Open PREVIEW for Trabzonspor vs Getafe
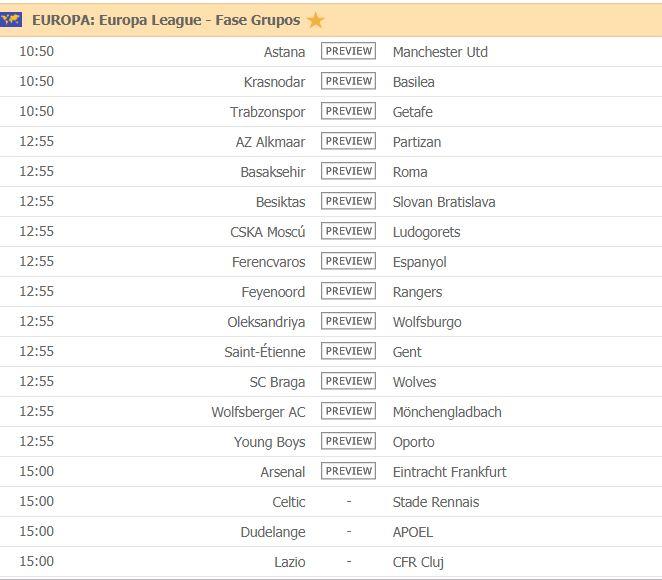Image resolution: width=662 pixels, height=580 pixels. pos(348,111)
